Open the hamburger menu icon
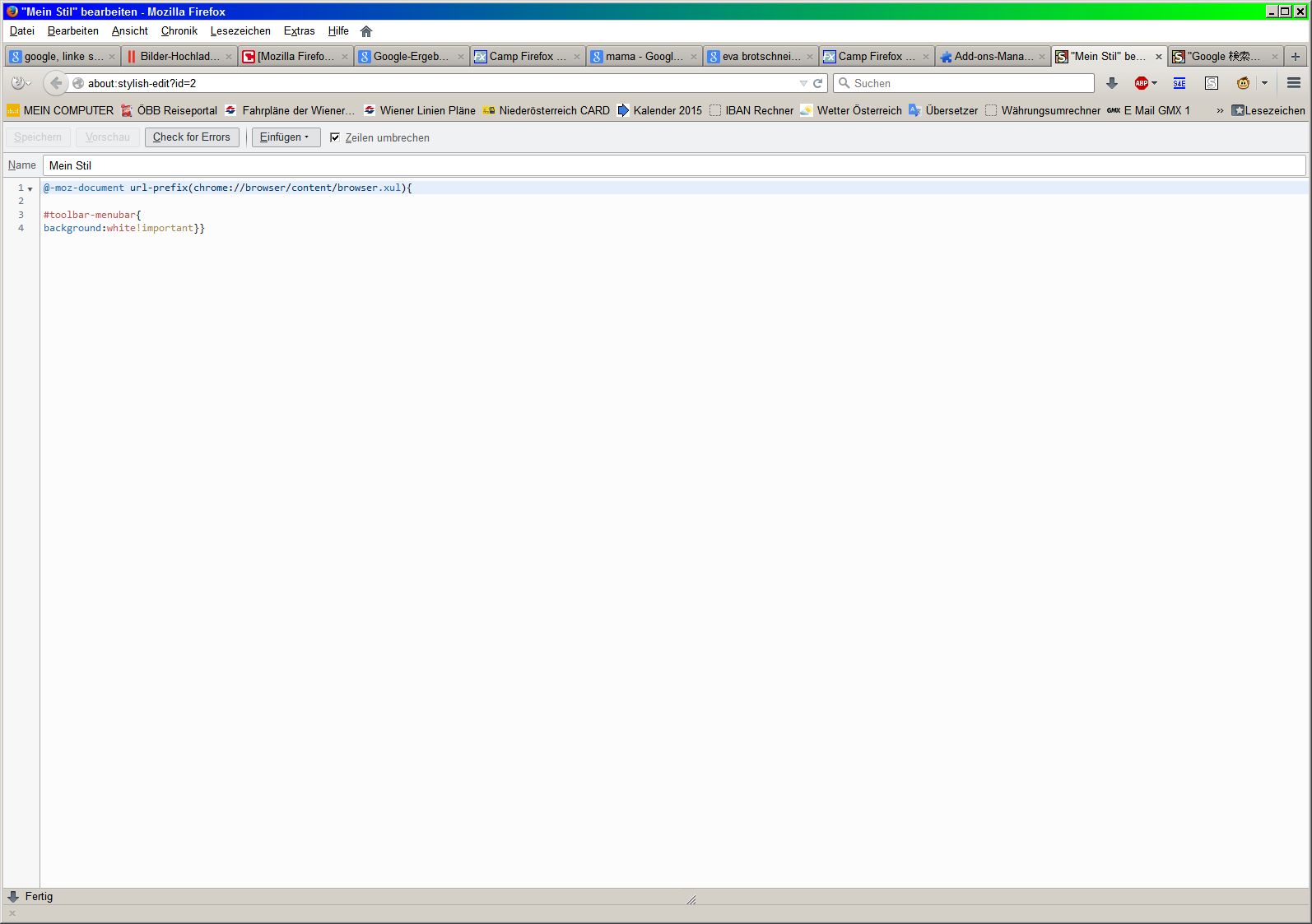The height and width of the screenshot is (924, 1312). [x=1294, y=83]
